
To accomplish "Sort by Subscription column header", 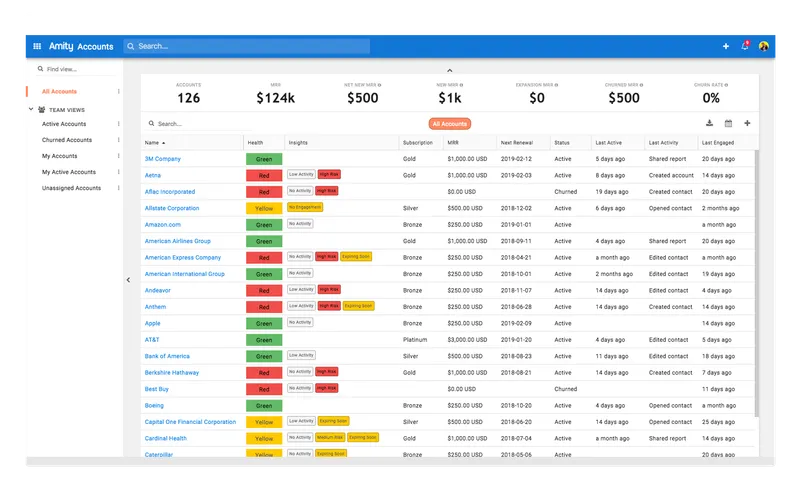I will 417,143.
